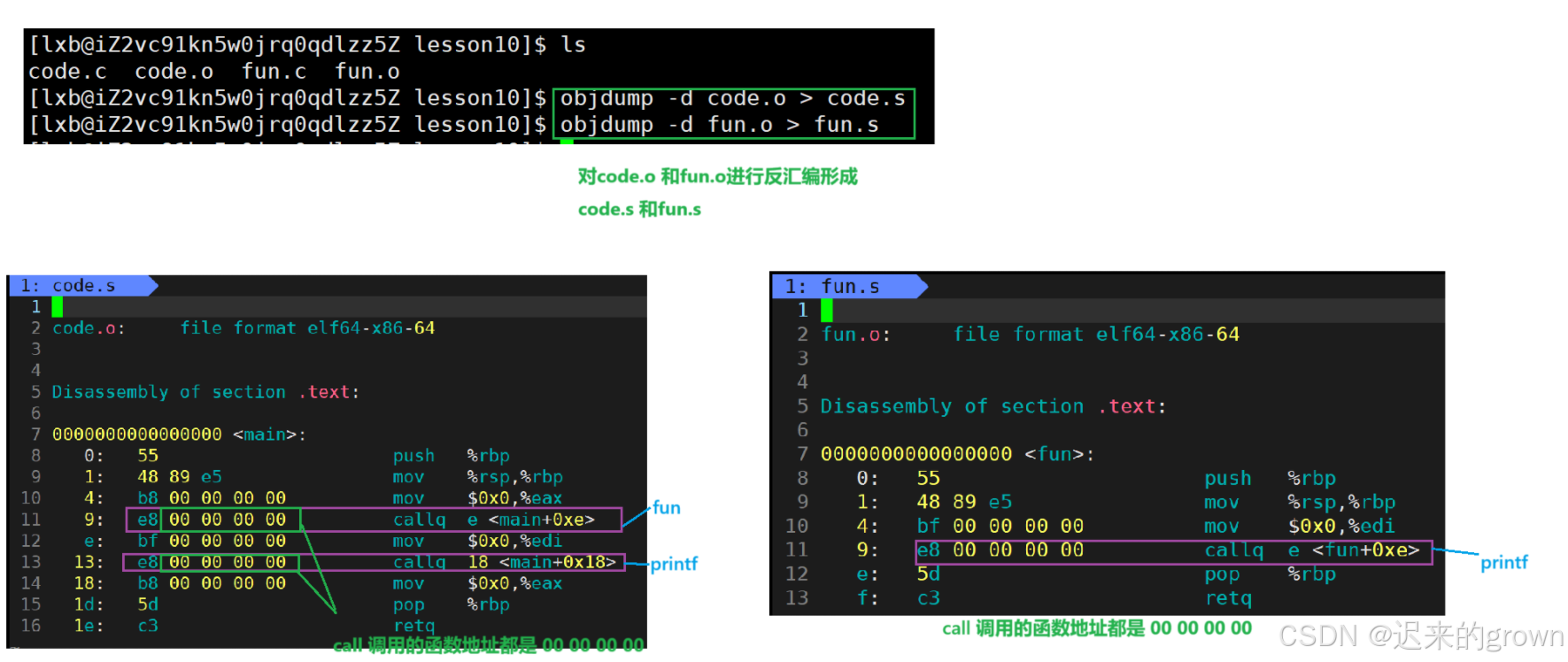1568x662 pixels.
Task: Click the 'pop' instruction in the code.s window
Action: pos(408,604)
